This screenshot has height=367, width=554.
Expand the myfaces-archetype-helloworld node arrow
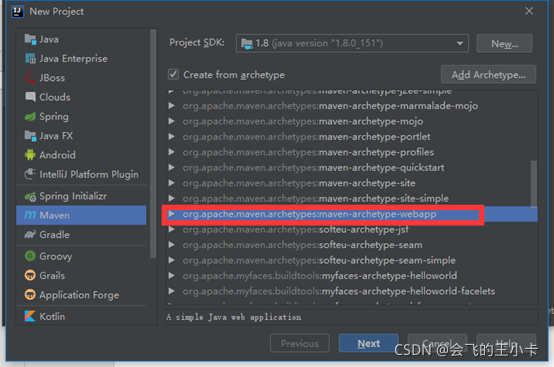pyautogui.click(x=172, y=275)
